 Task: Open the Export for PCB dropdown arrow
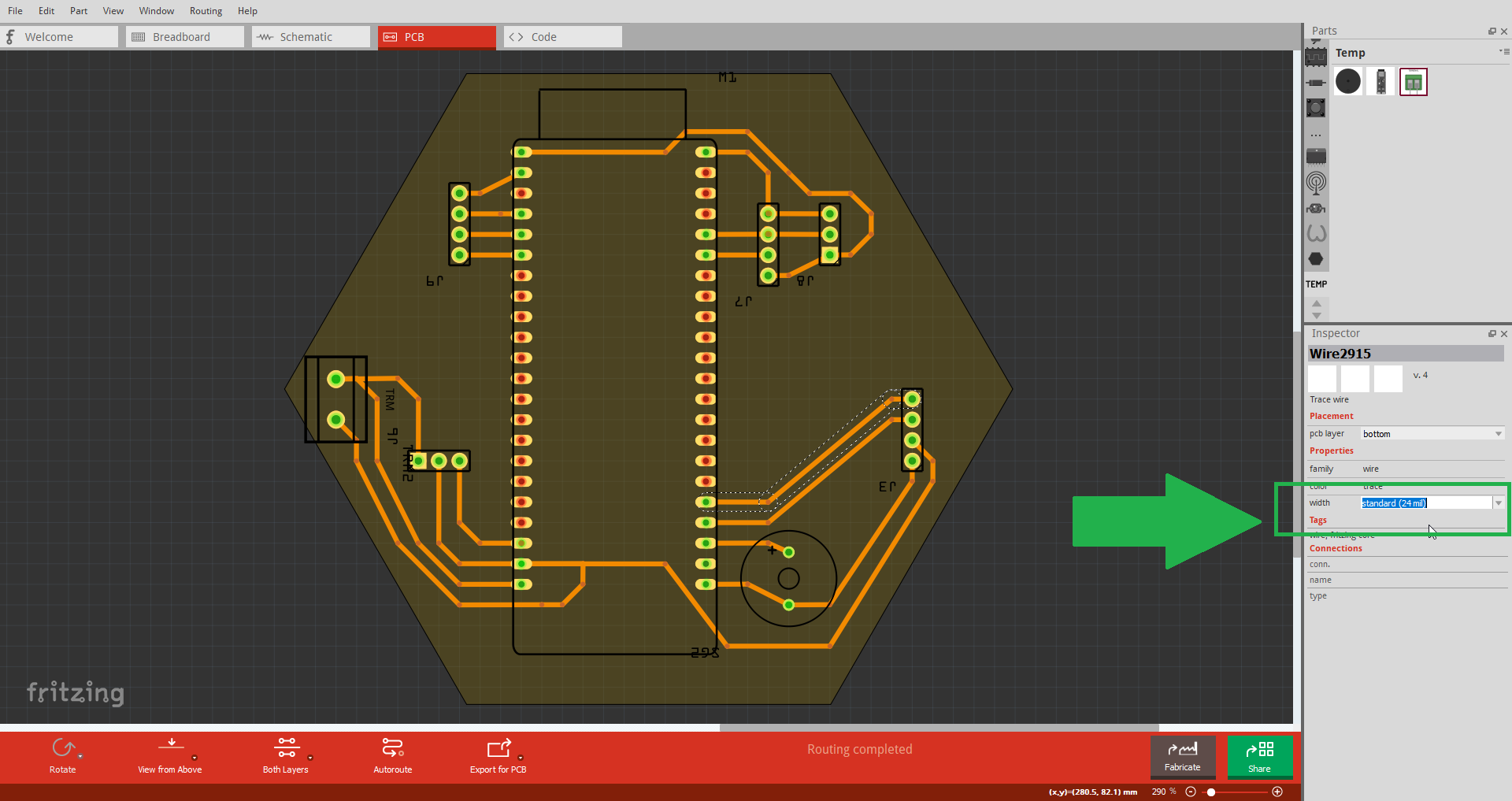521,757
